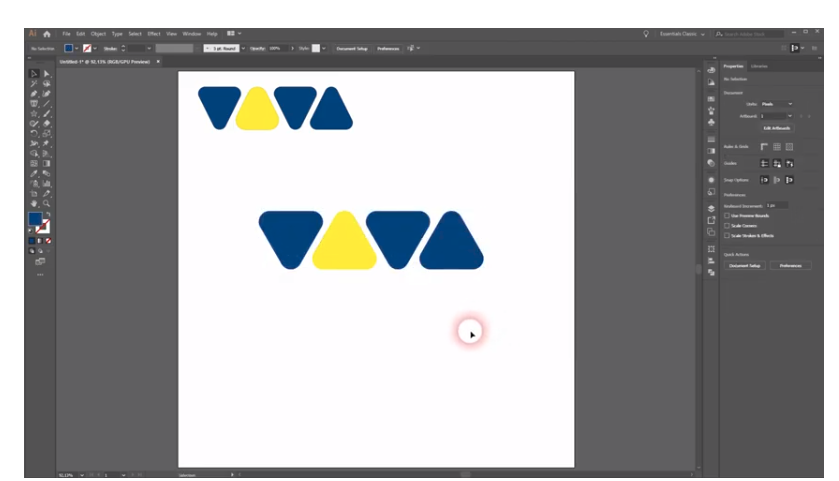Check Scale Strokes & Effects option
This screenshot has height=481, width=839.
point(727,235)
